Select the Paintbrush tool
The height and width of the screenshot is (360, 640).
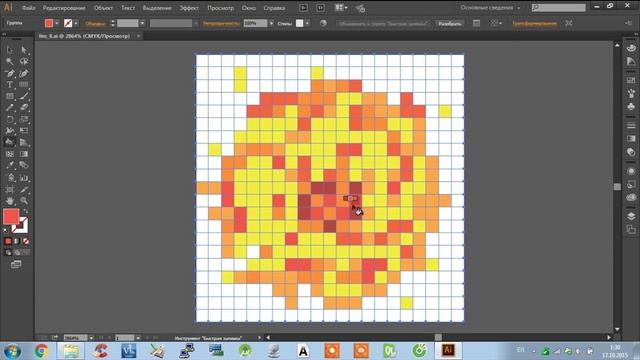click(24, 96)
